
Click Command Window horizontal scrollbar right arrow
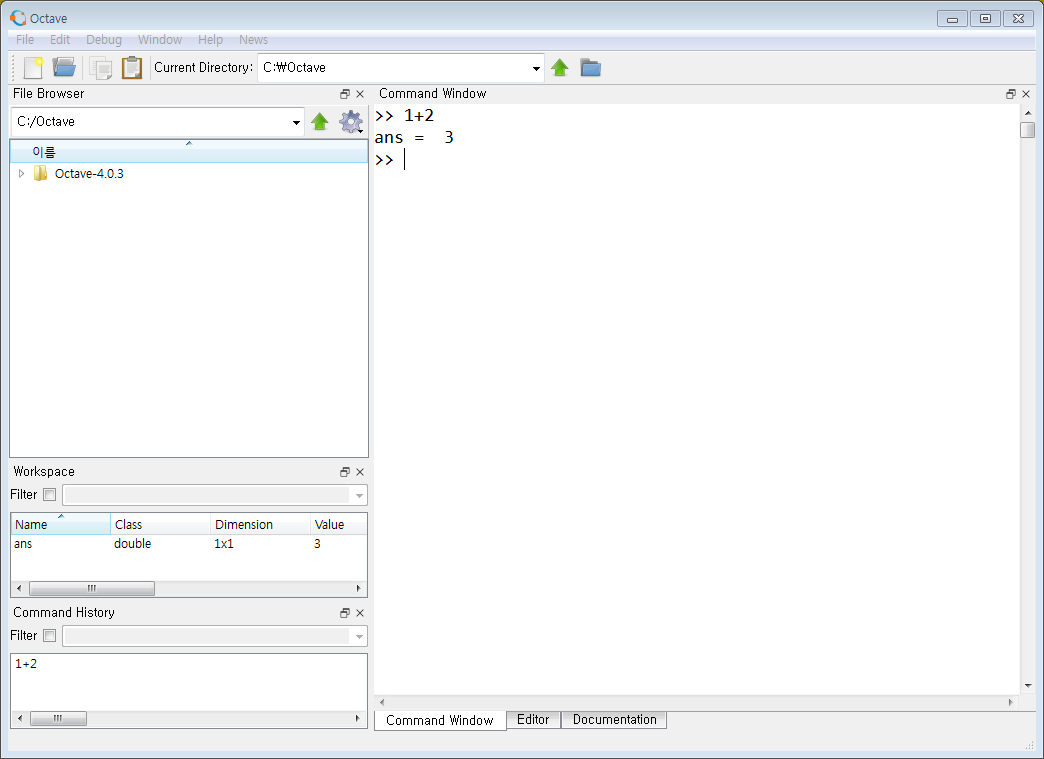(x=1011, y=702)
